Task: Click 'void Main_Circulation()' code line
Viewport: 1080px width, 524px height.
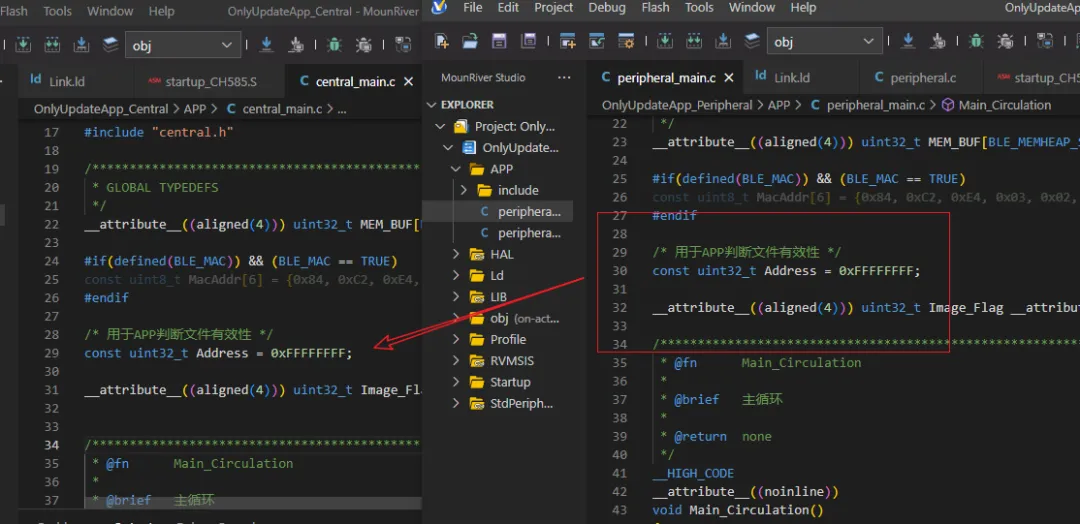Action: point(738,510)
